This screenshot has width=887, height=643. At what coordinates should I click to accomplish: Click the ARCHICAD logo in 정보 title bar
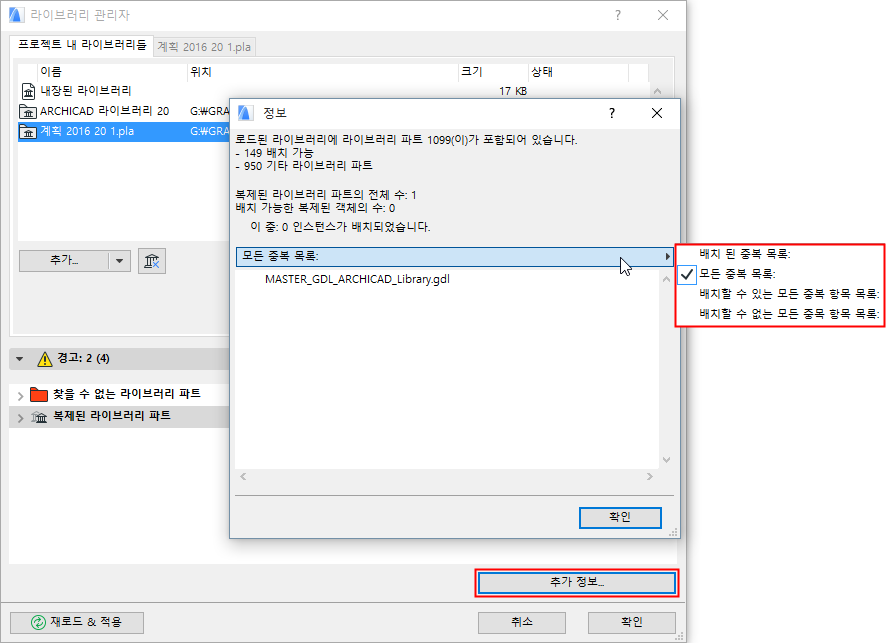[245, 113]
